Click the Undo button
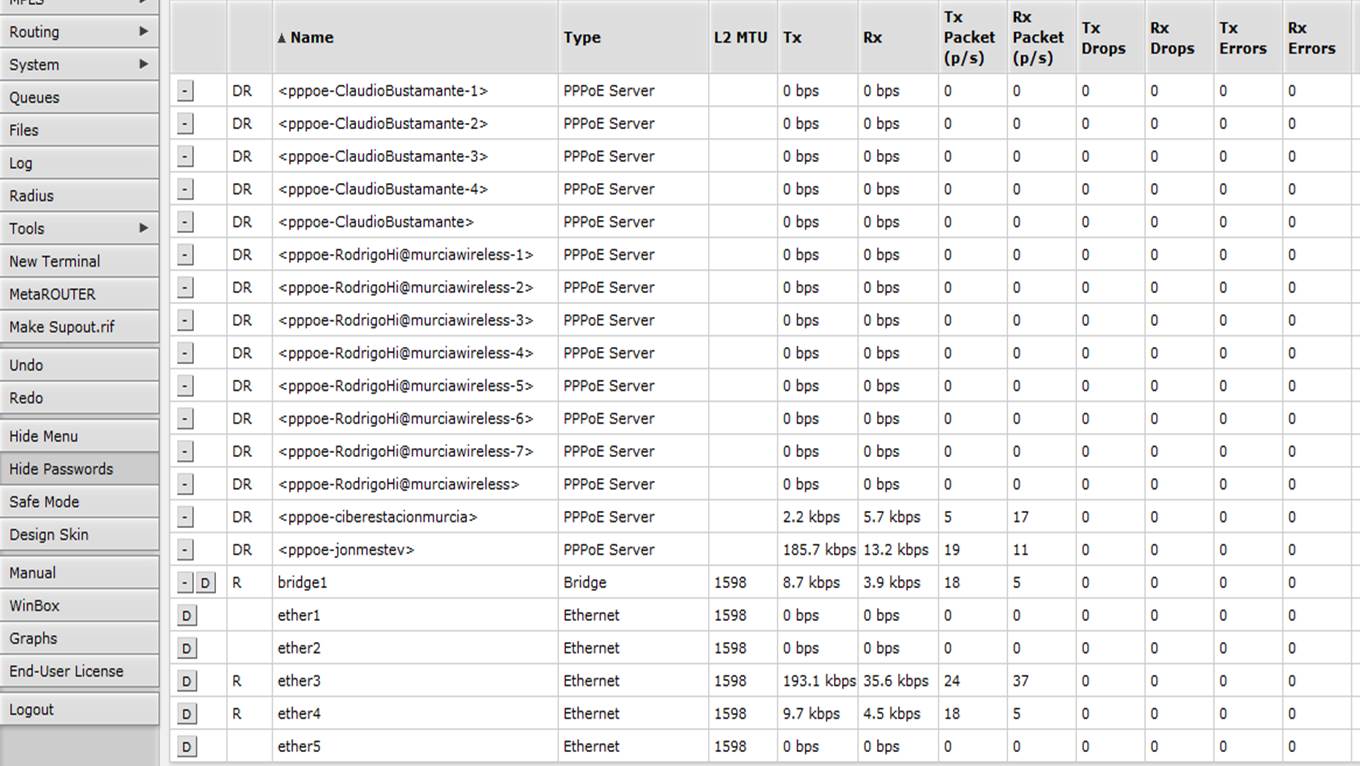The width and height of the screenshot is (1360, 766). click(x=79, y=365)
